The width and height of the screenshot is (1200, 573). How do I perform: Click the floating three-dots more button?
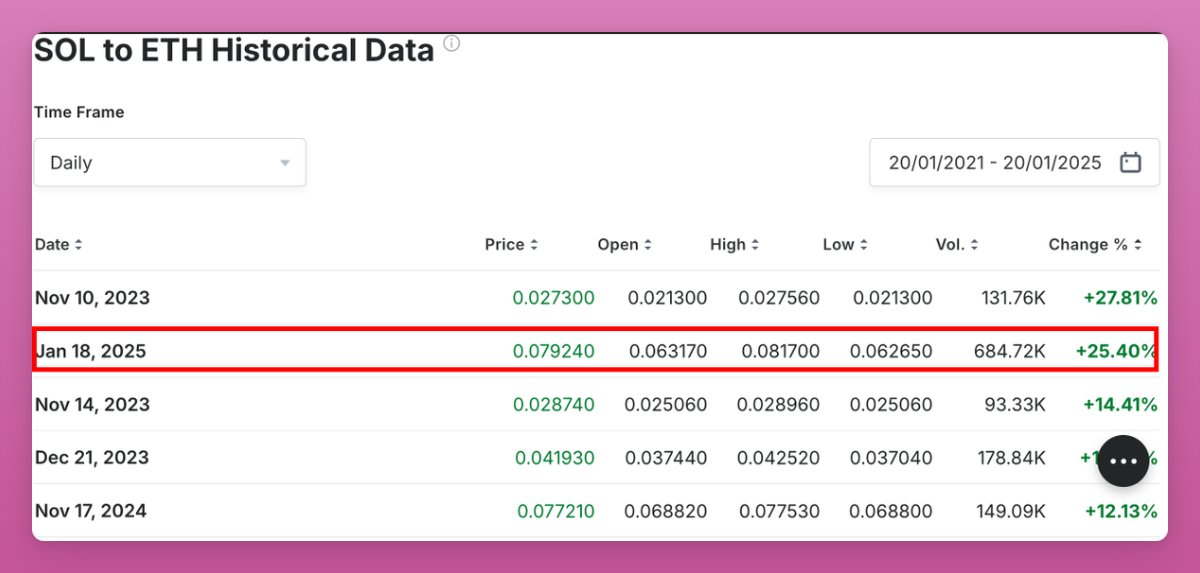[1123, 461]
